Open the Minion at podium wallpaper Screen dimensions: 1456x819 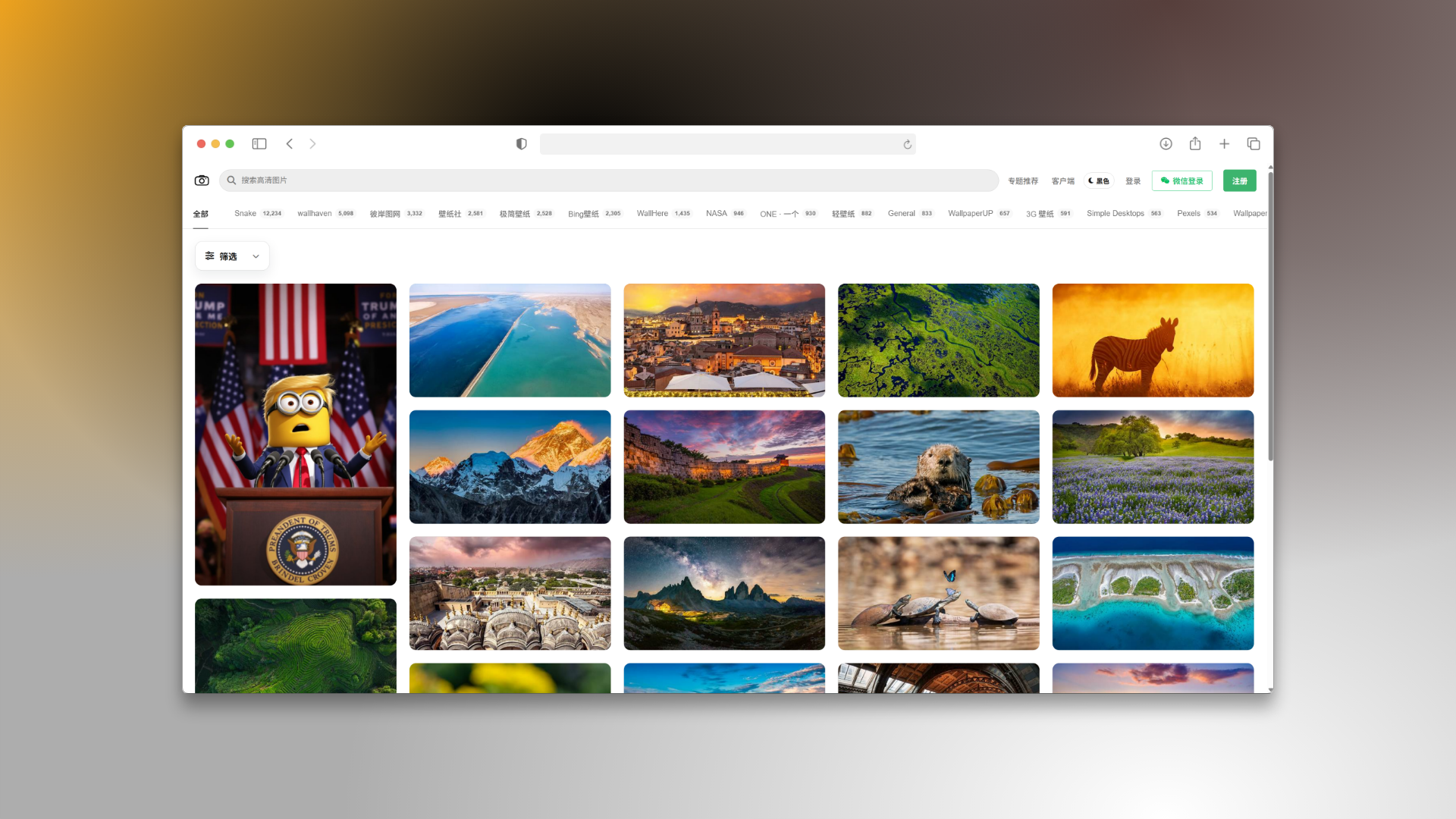coord(296,435)
